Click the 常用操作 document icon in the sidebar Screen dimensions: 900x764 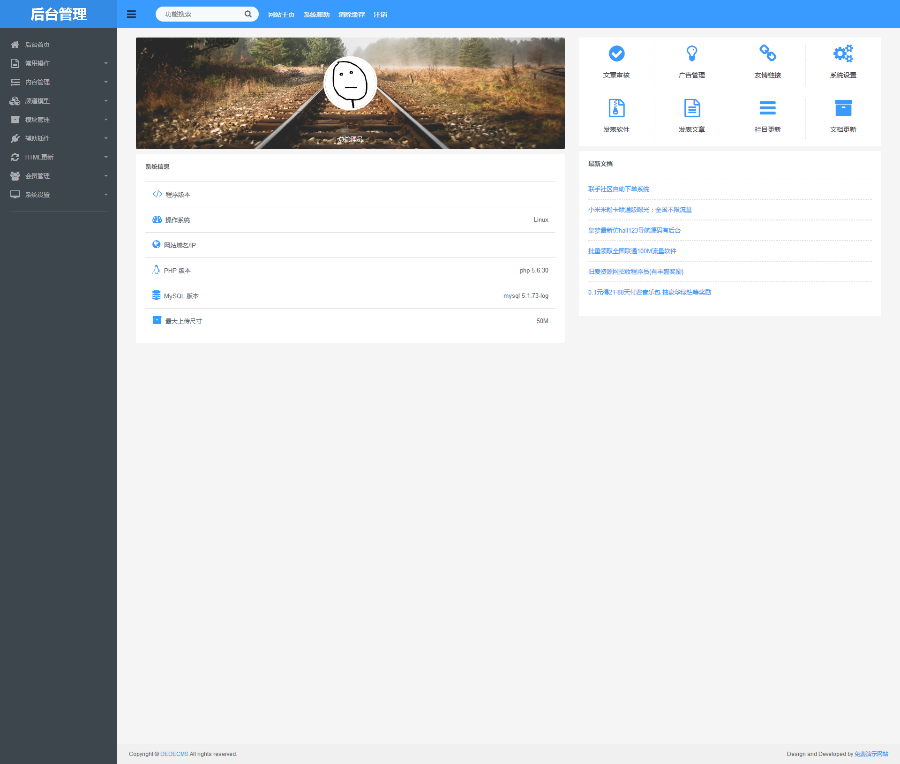pyautogui.click(x=15, y=63)
